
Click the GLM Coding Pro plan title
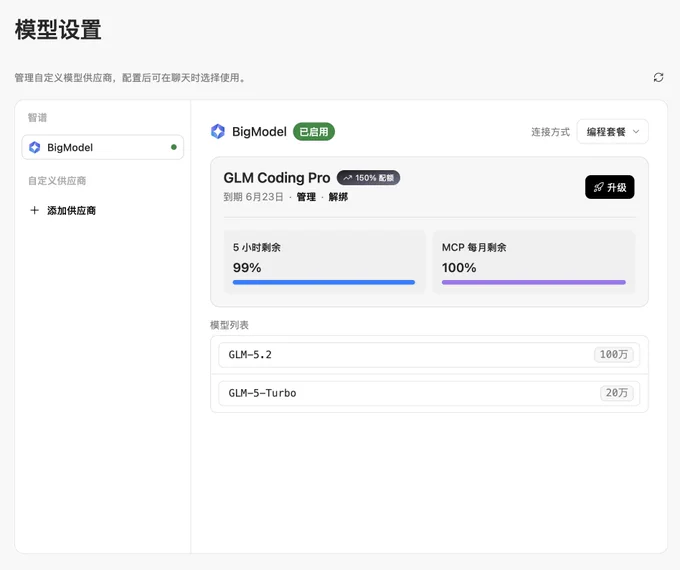click(277, 178)
